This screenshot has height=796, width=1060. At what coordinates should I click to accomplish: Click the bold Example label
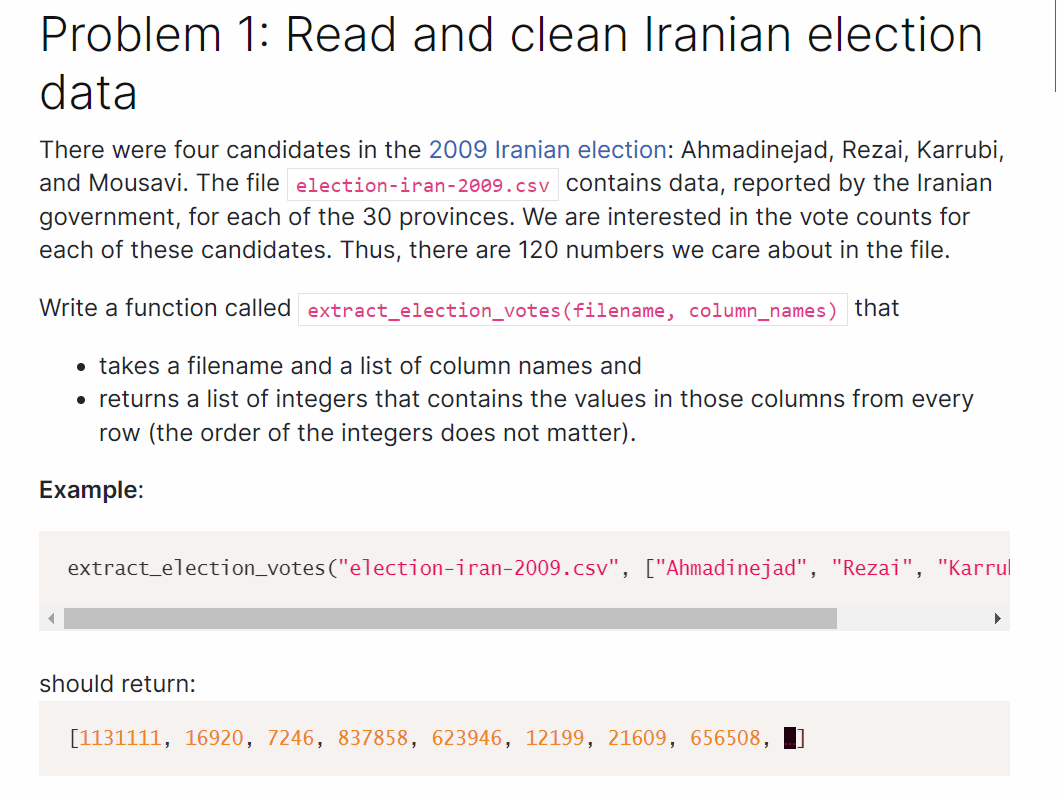pyautogui.click(x=91, y=490)
